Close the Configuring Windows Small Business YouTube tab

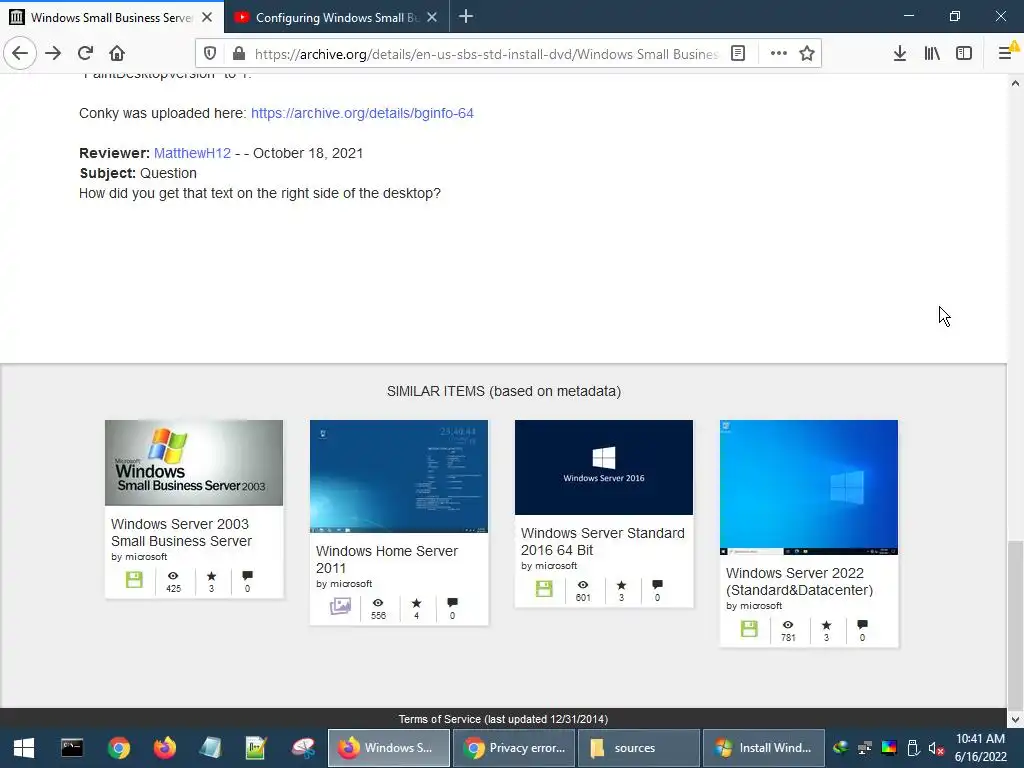(x=432, y=17)
